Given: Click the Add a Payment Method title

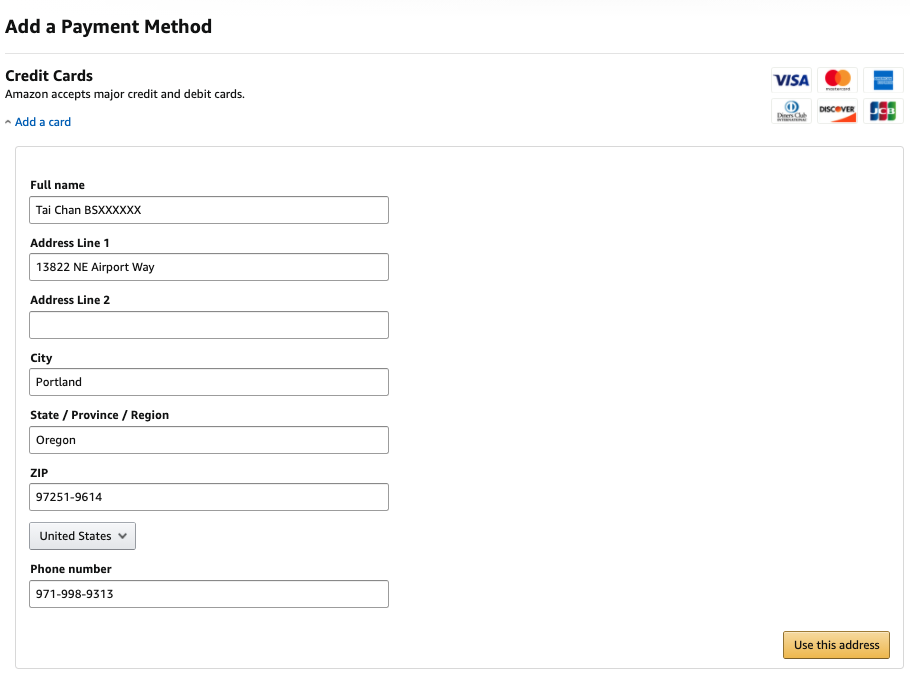Looking at the screenshot, I should (x=108, y=27).
